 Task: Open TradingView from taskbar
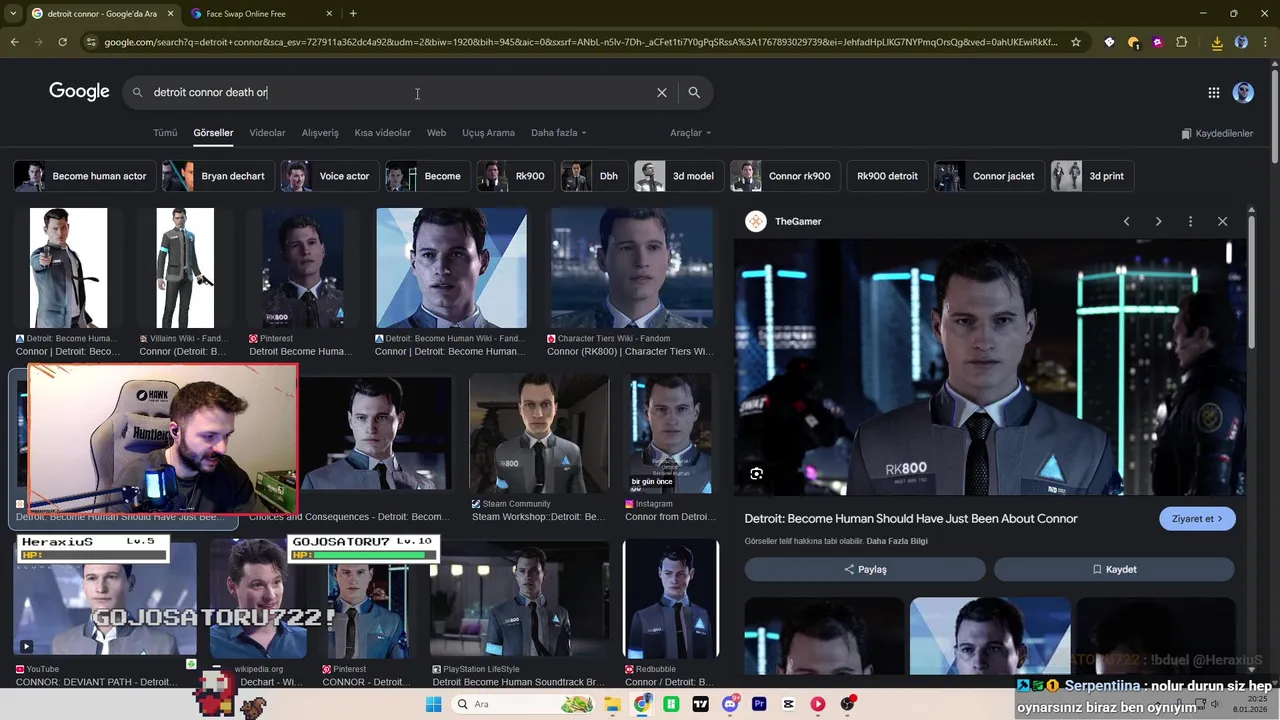tap(700, 704)
